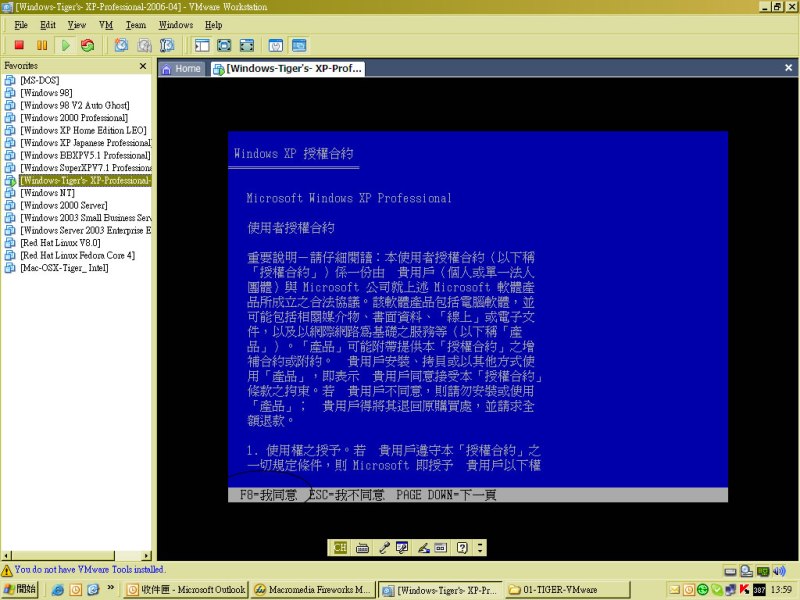This screenshot has height=600, width=800.
Task: Close the current VM tab
Action: pos(788,68)
